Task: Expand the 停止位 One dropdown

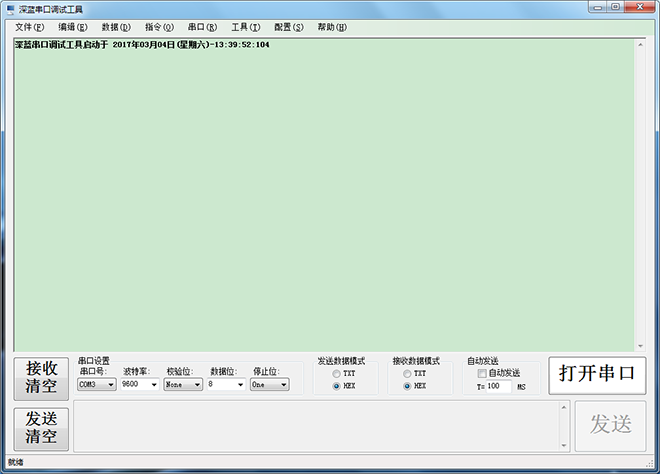Action: pyautogui.click(x=269, y=384)
